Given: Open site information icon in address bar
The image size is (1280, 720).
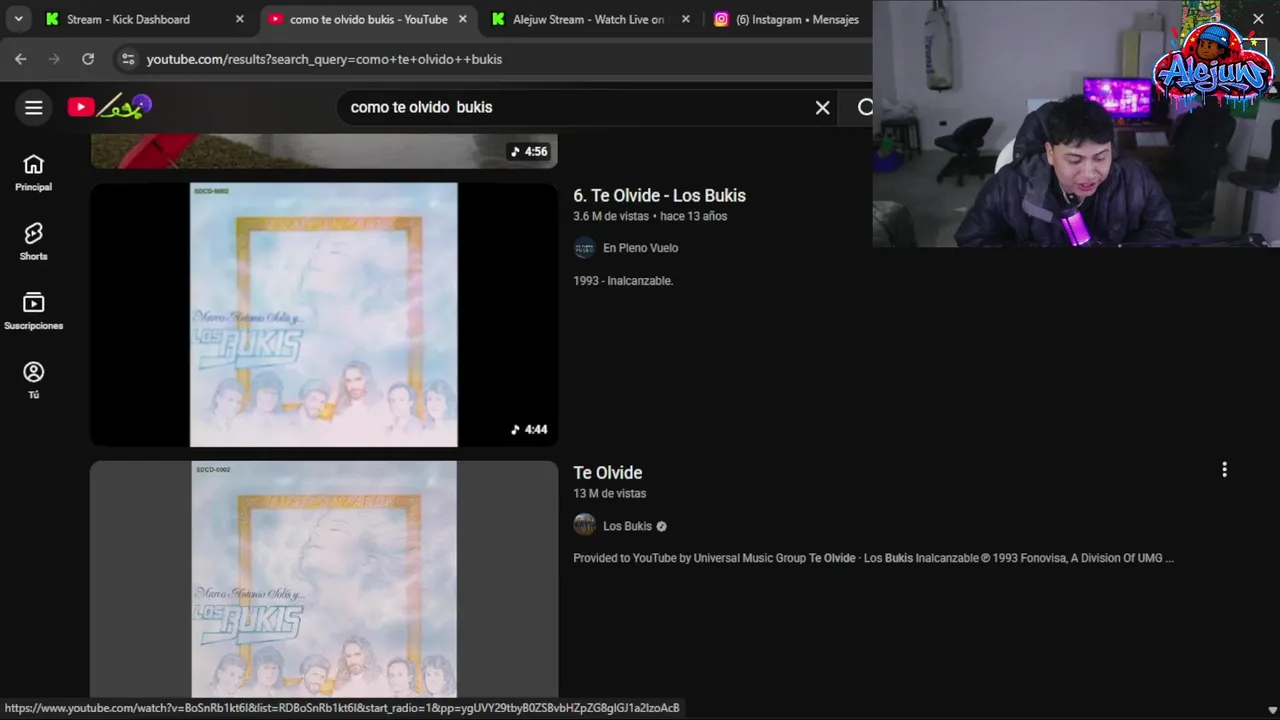Looking at the screenshot, I should (127, 59).
